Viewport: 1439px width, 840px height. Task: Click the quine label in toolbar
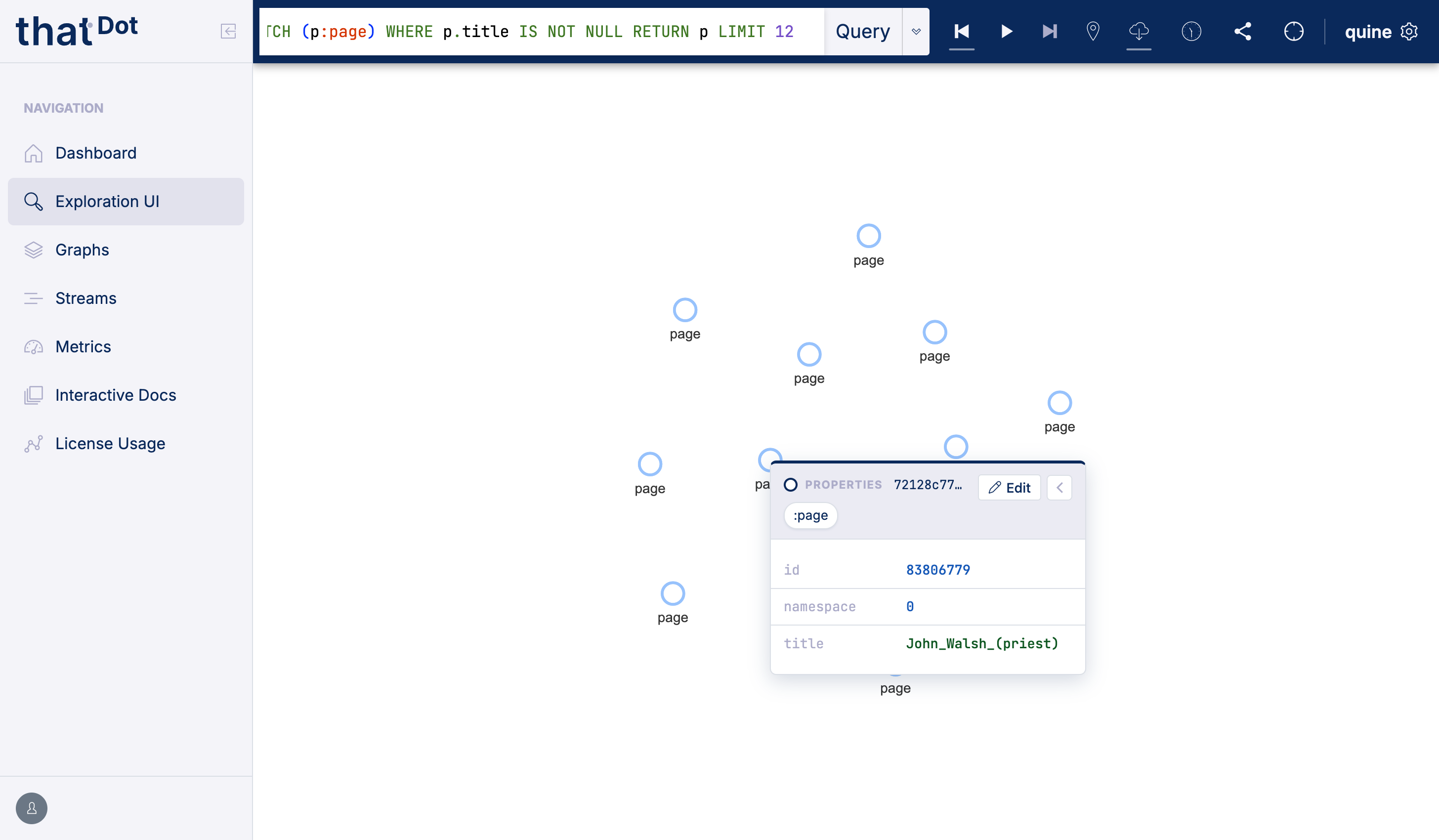coord(1368,32)
